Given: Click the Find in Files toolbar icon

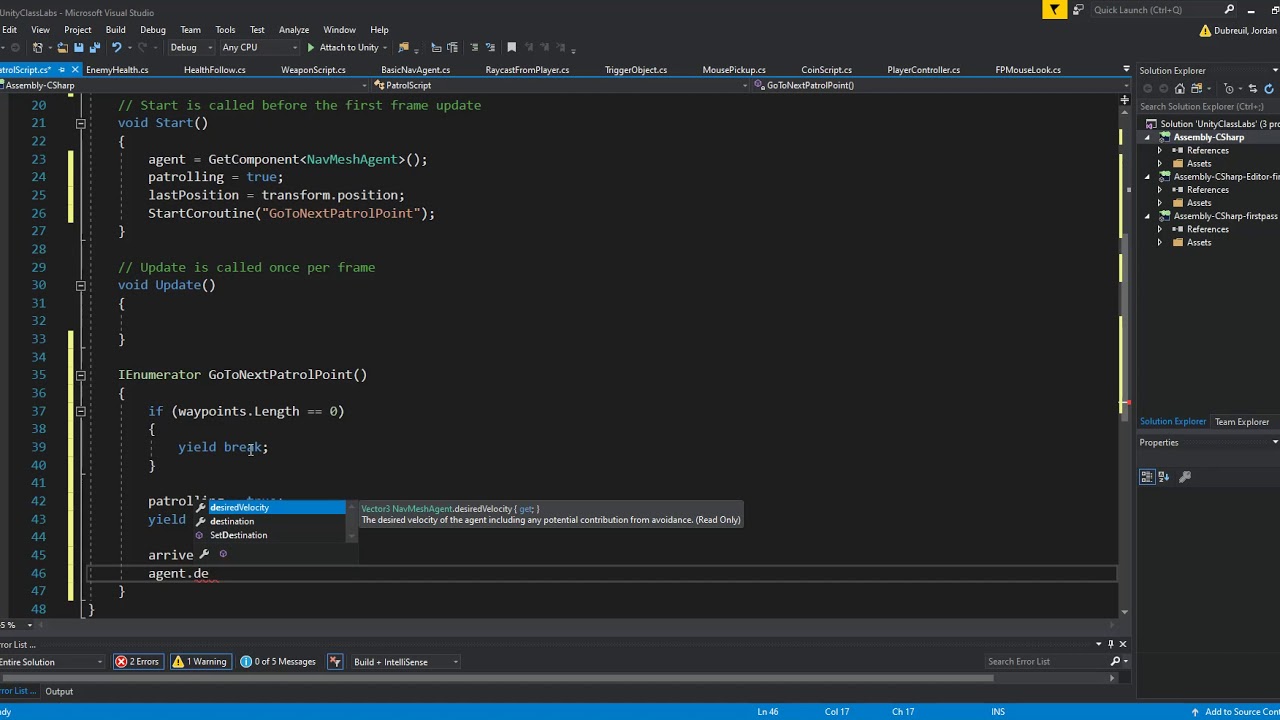Looking at the screenshot, I should coord(403,47).
